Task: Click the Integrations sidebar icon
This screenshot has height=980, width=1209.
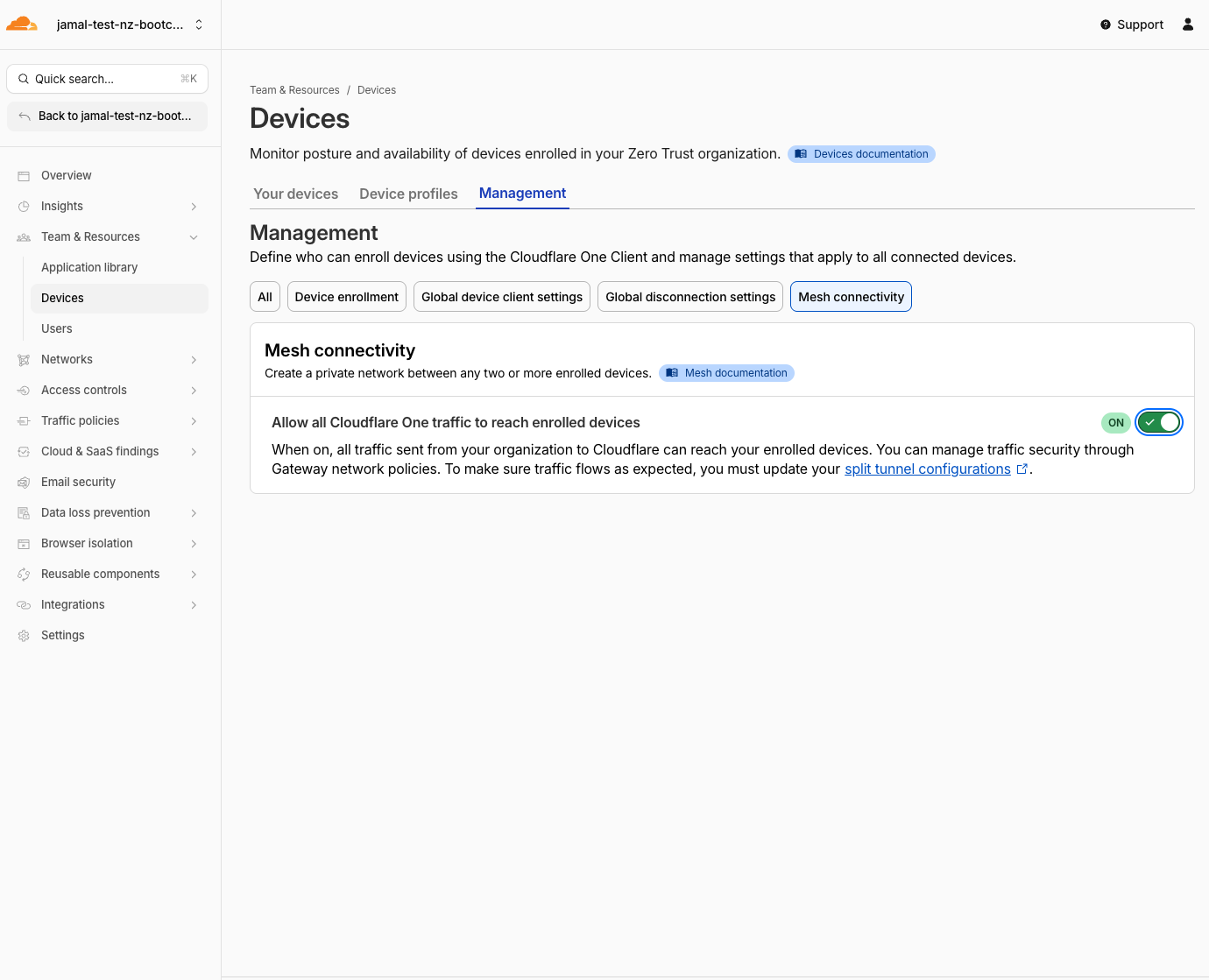Action: pyautogui.click(x=24, y=605)
